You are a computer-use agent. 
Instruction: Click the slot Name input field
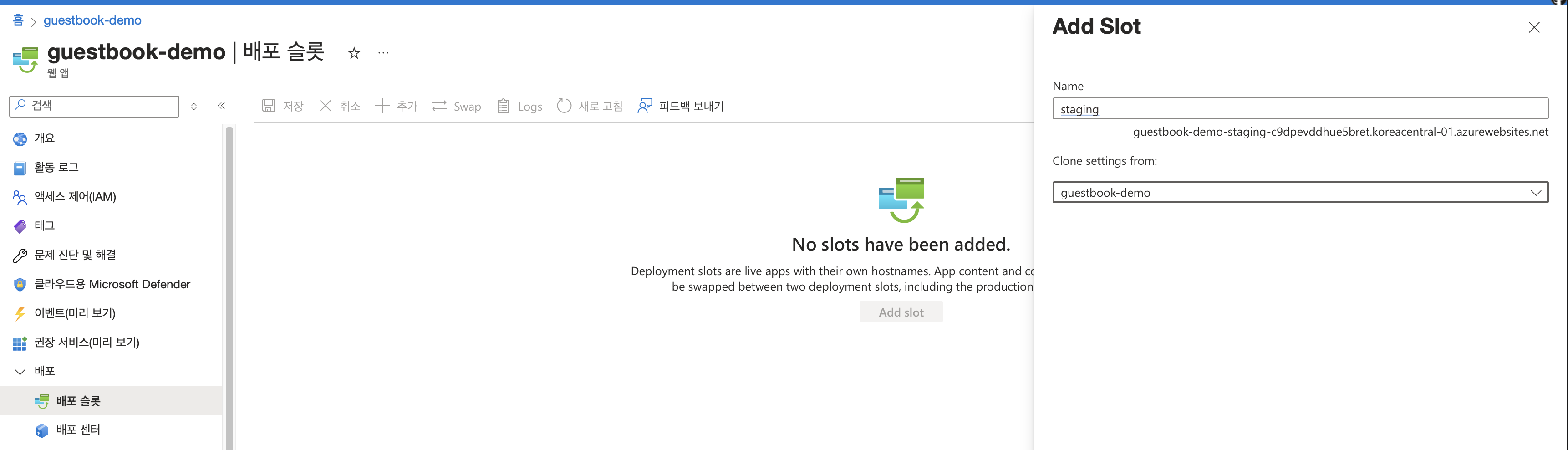tap(1300, 109)
